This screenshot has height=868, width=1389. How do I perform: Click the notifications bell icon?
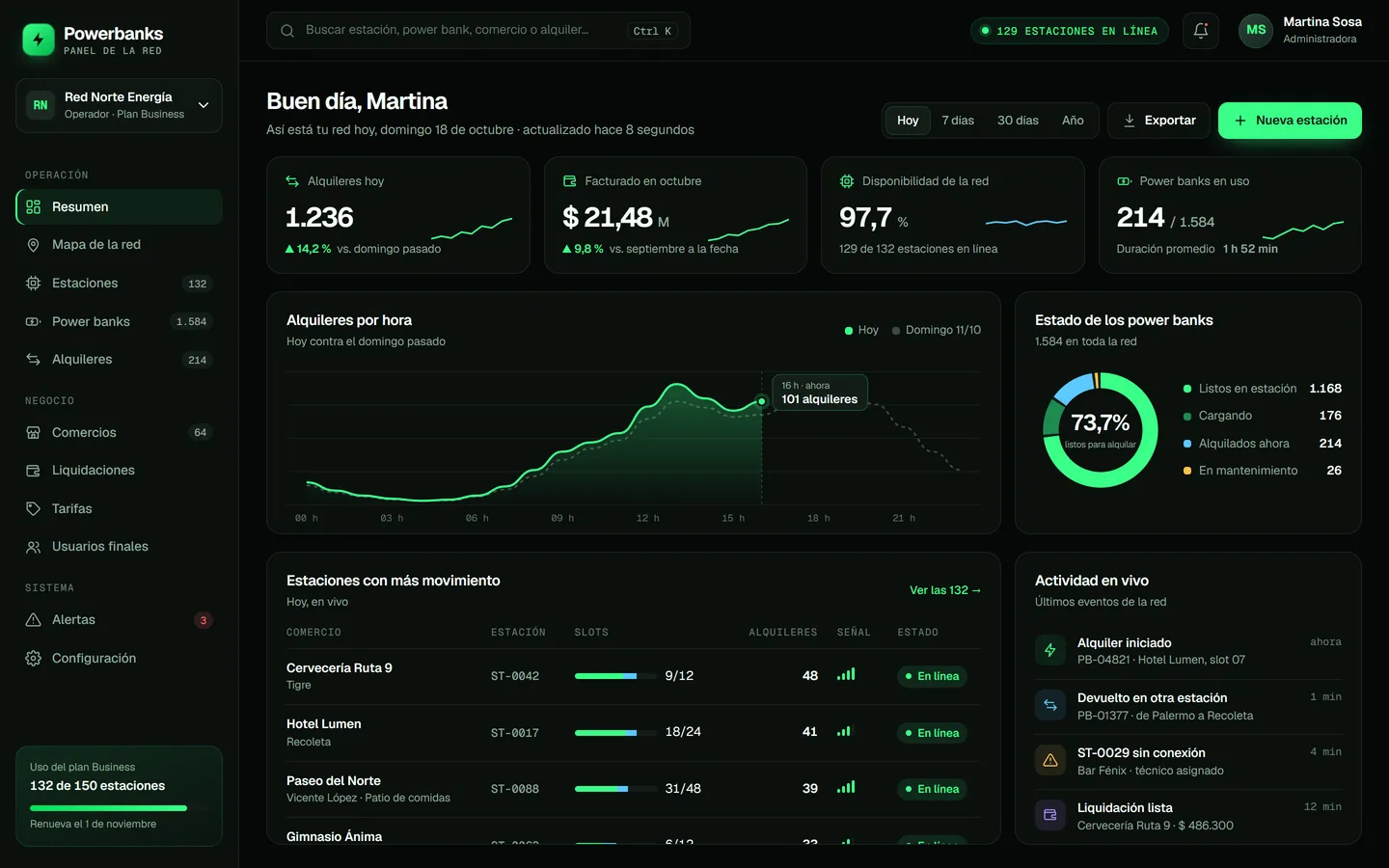[1201, 31]
